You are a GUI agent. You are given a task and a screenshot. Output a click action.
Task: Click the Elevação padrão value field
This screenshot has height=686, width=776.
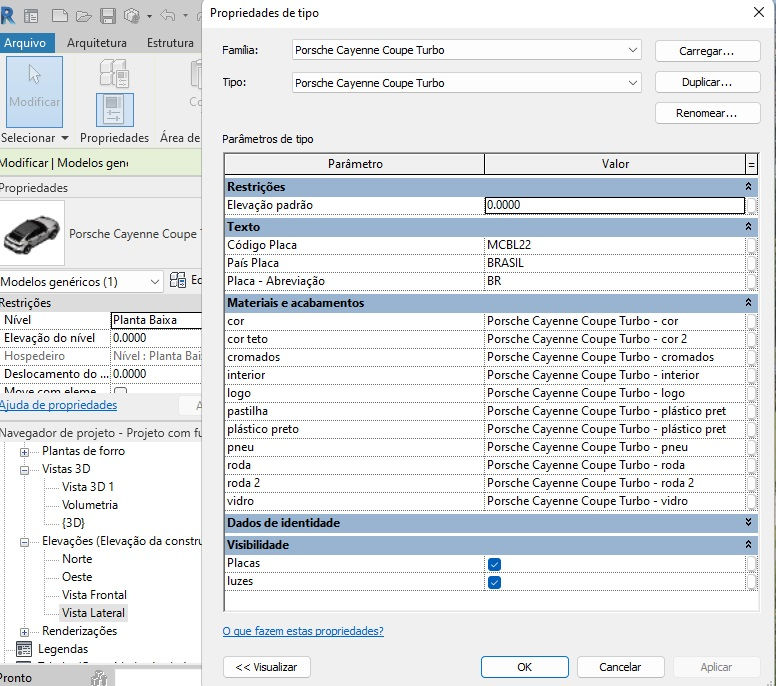pyautogui.click(x=615, y=205)
